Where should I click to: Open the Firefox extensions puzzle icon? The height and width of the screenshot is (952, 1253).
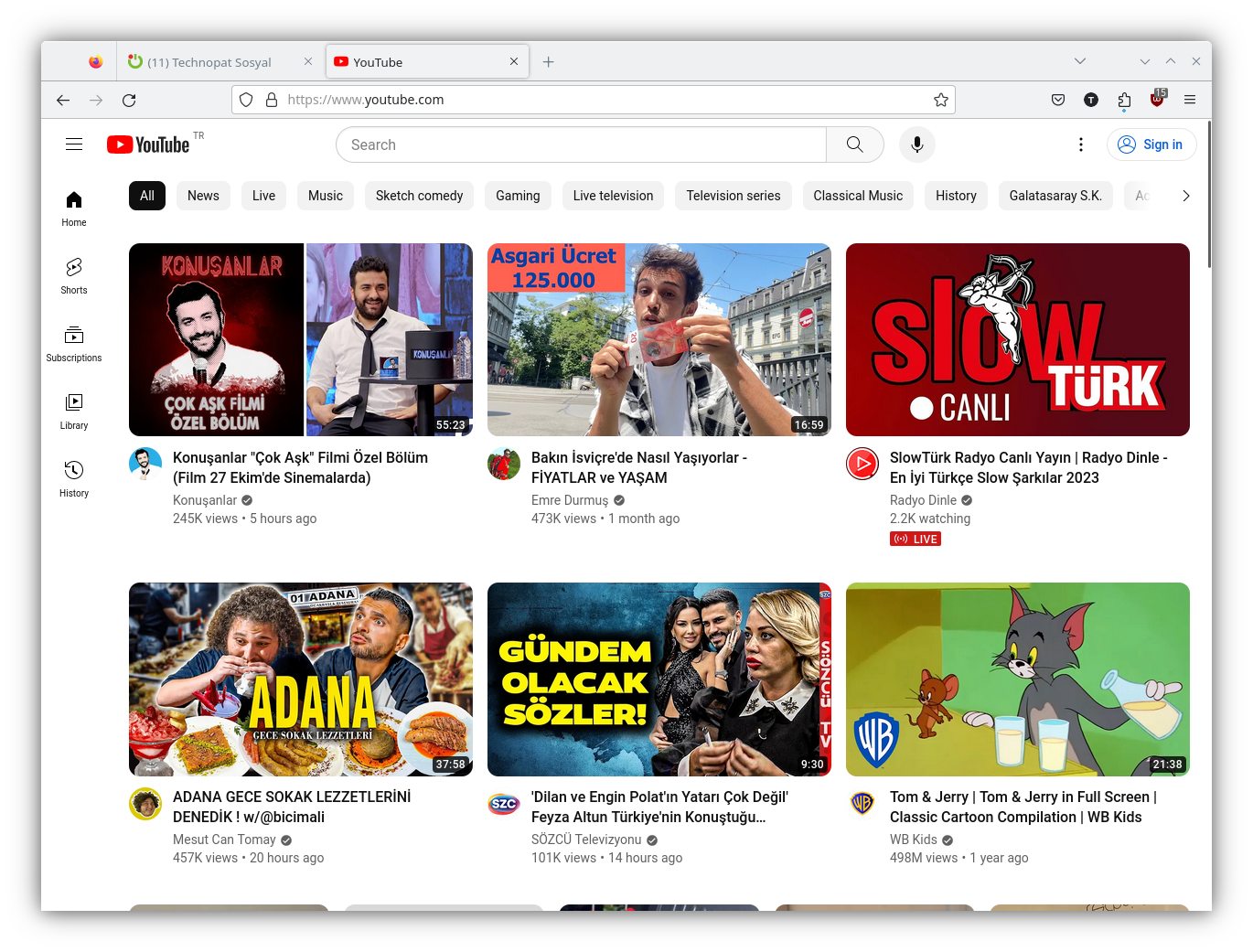pyautogui.click(x=1124, y=100)
